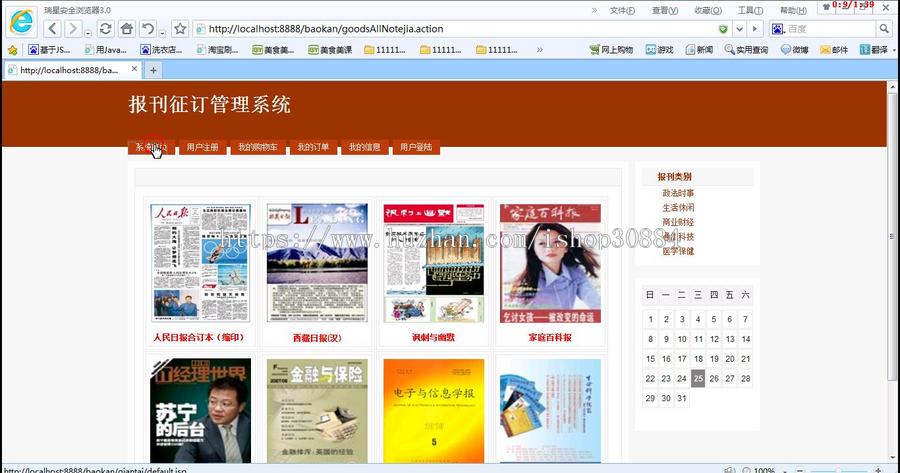Open the 新闻 shortcut
The height and width of the screenshot is (473, 900).
pos(700,50)
